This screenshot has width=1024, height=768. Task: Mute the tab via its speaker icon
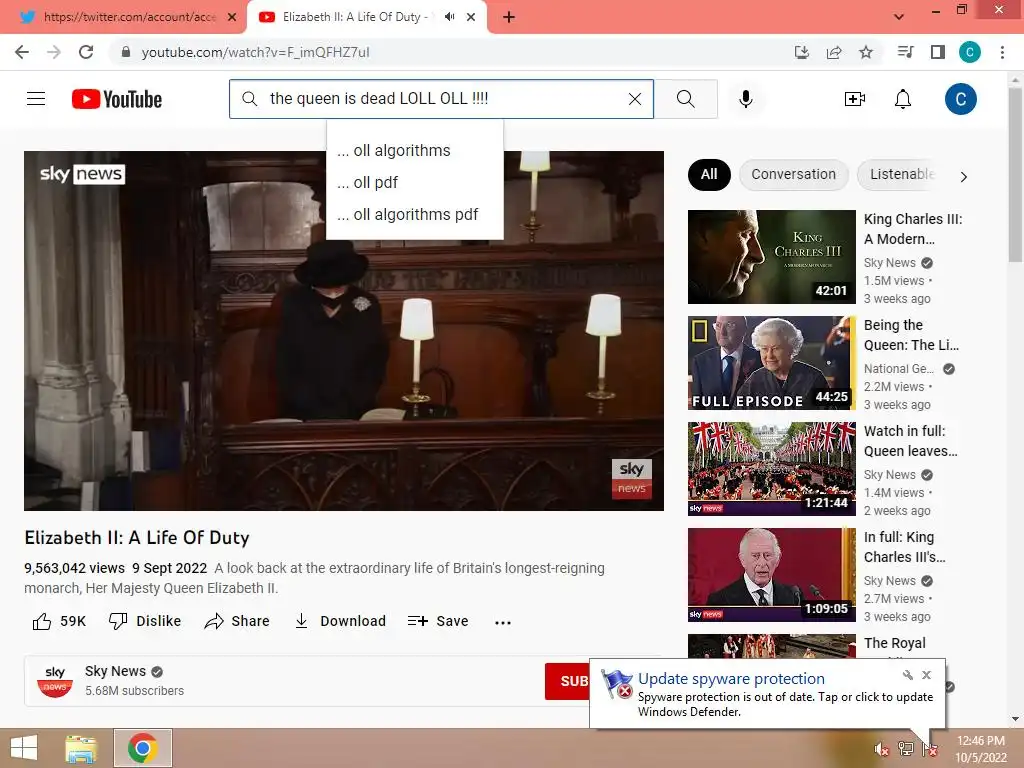tap(449, 17)
